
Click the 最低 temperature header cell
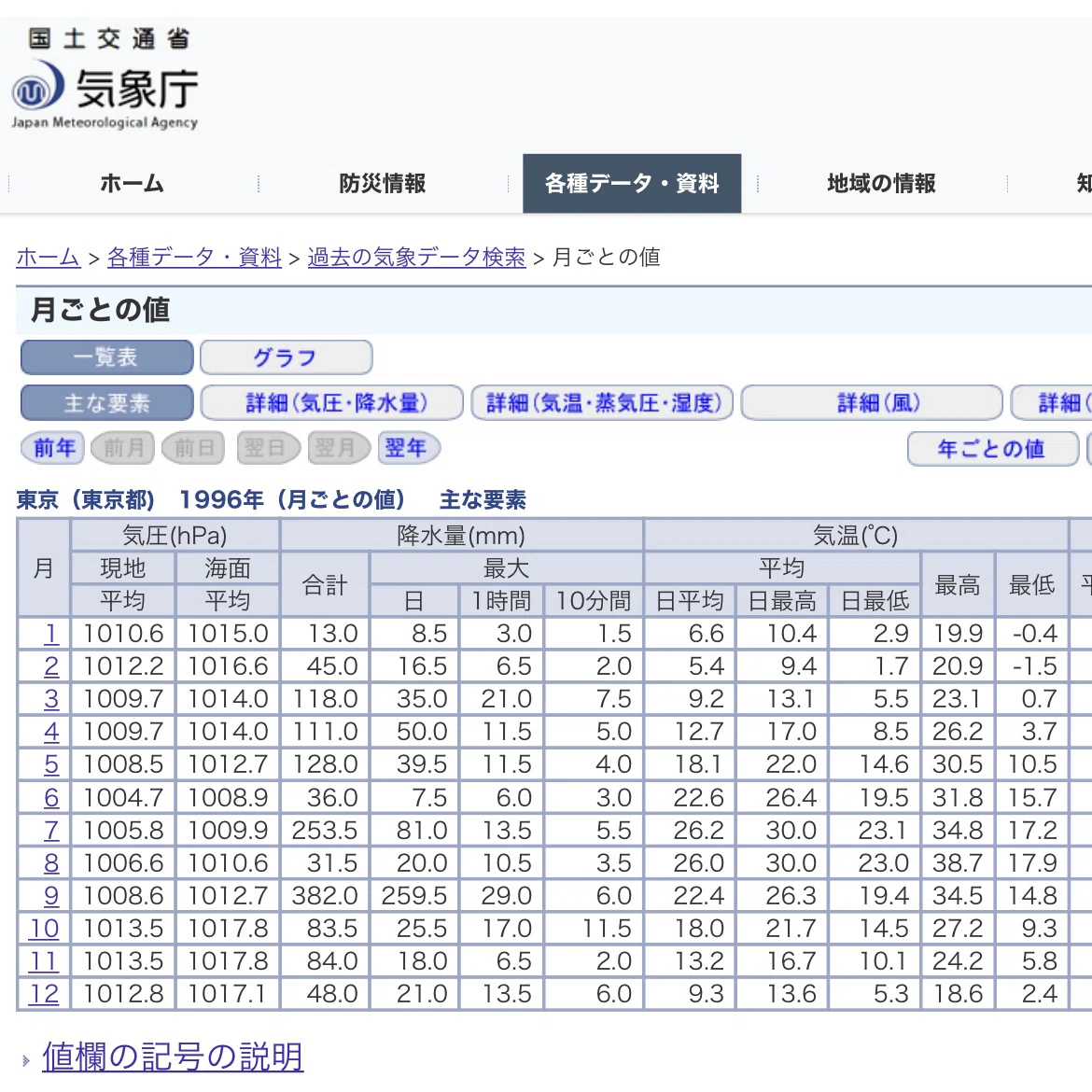(1031, 584)
